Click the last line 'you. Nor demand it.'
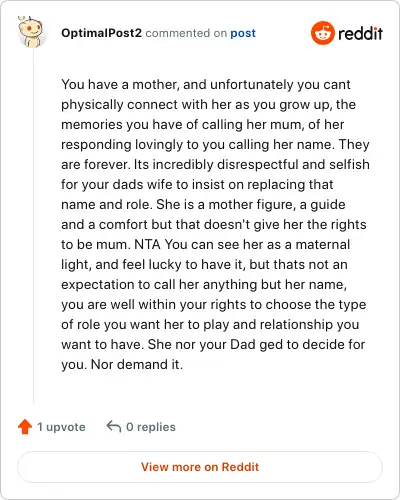 (122, 364)
